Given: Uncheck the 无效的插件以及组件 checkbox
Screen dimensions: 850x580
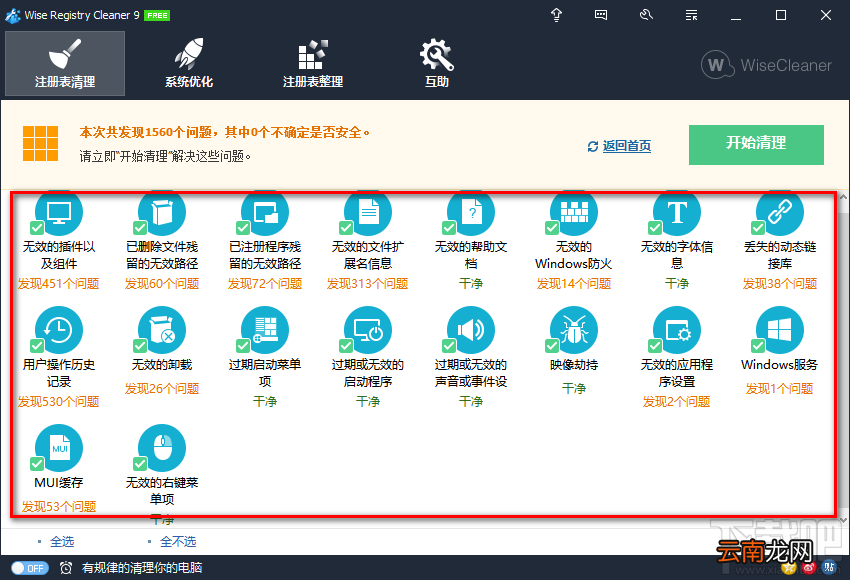Looking at the screenshot, I should click(37, 228).
